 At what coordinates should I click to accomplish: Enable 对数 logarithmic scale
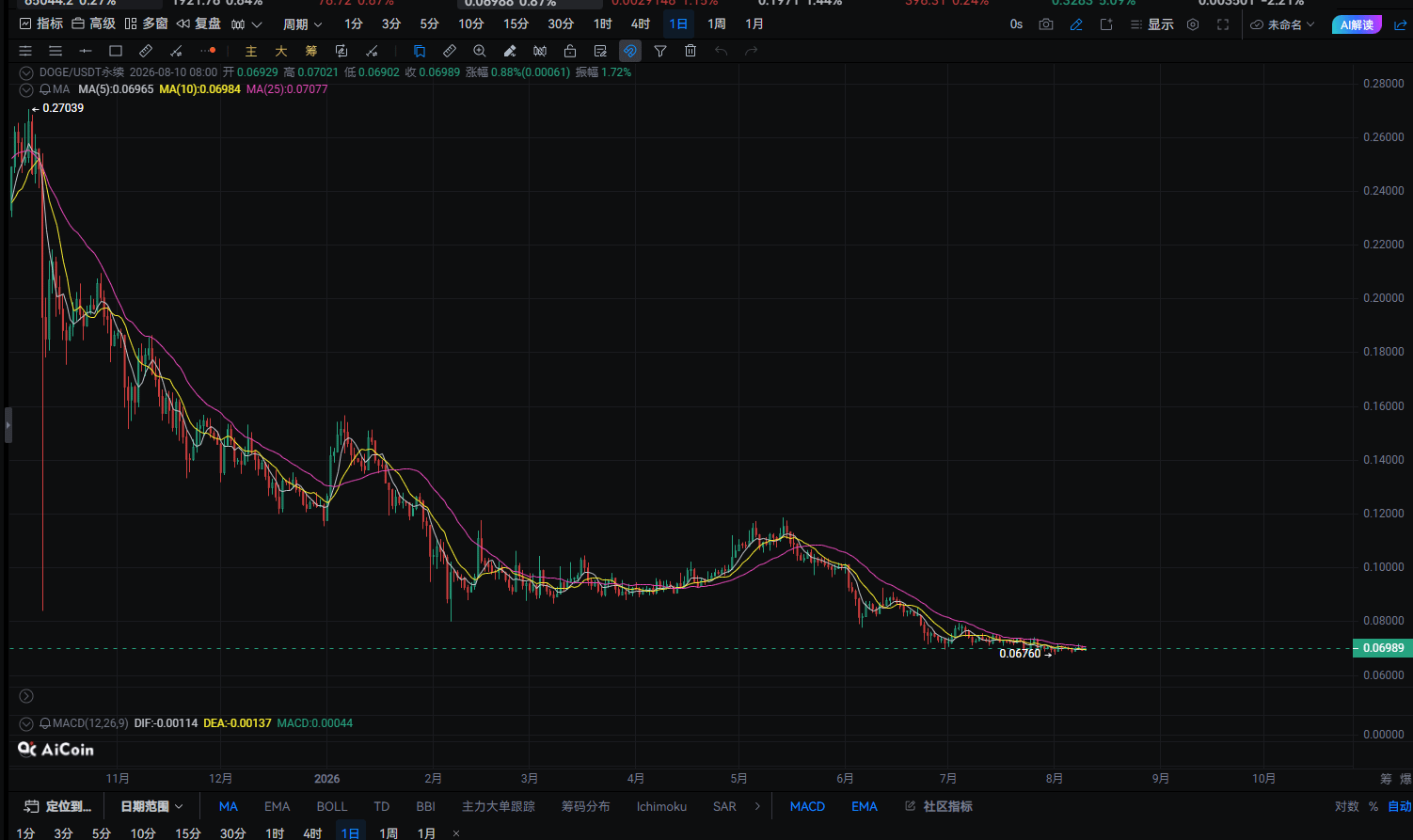click(x=1347, y=806)
